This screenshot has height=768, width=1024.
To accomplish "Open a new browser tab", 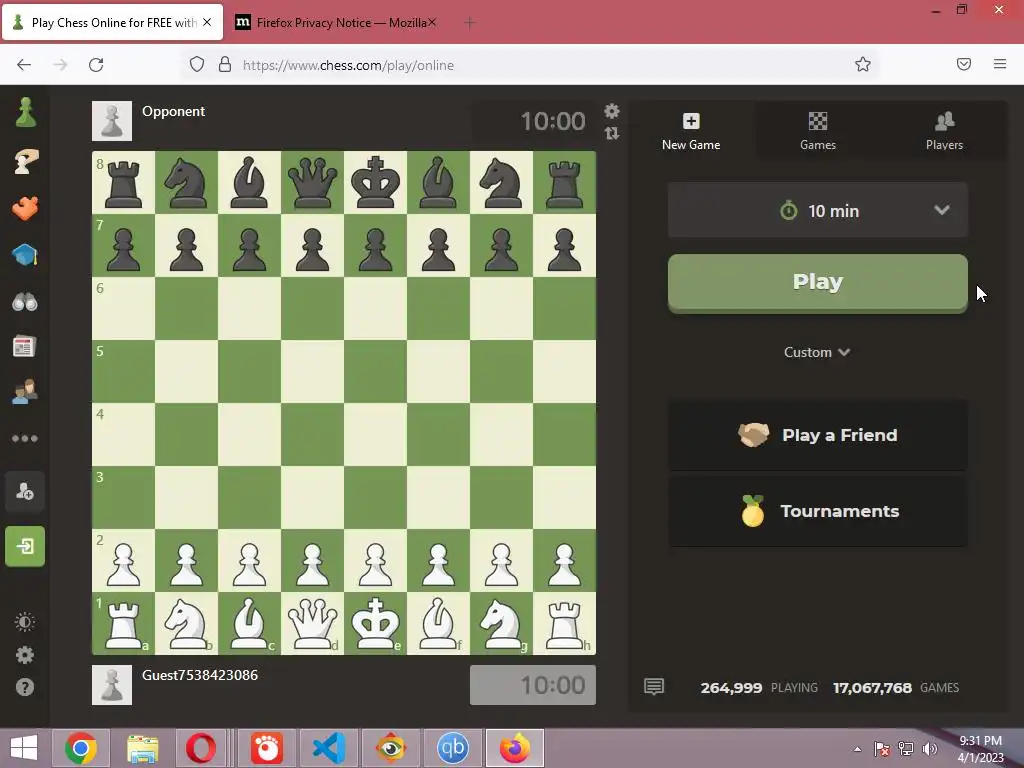I will coord(470,23).
